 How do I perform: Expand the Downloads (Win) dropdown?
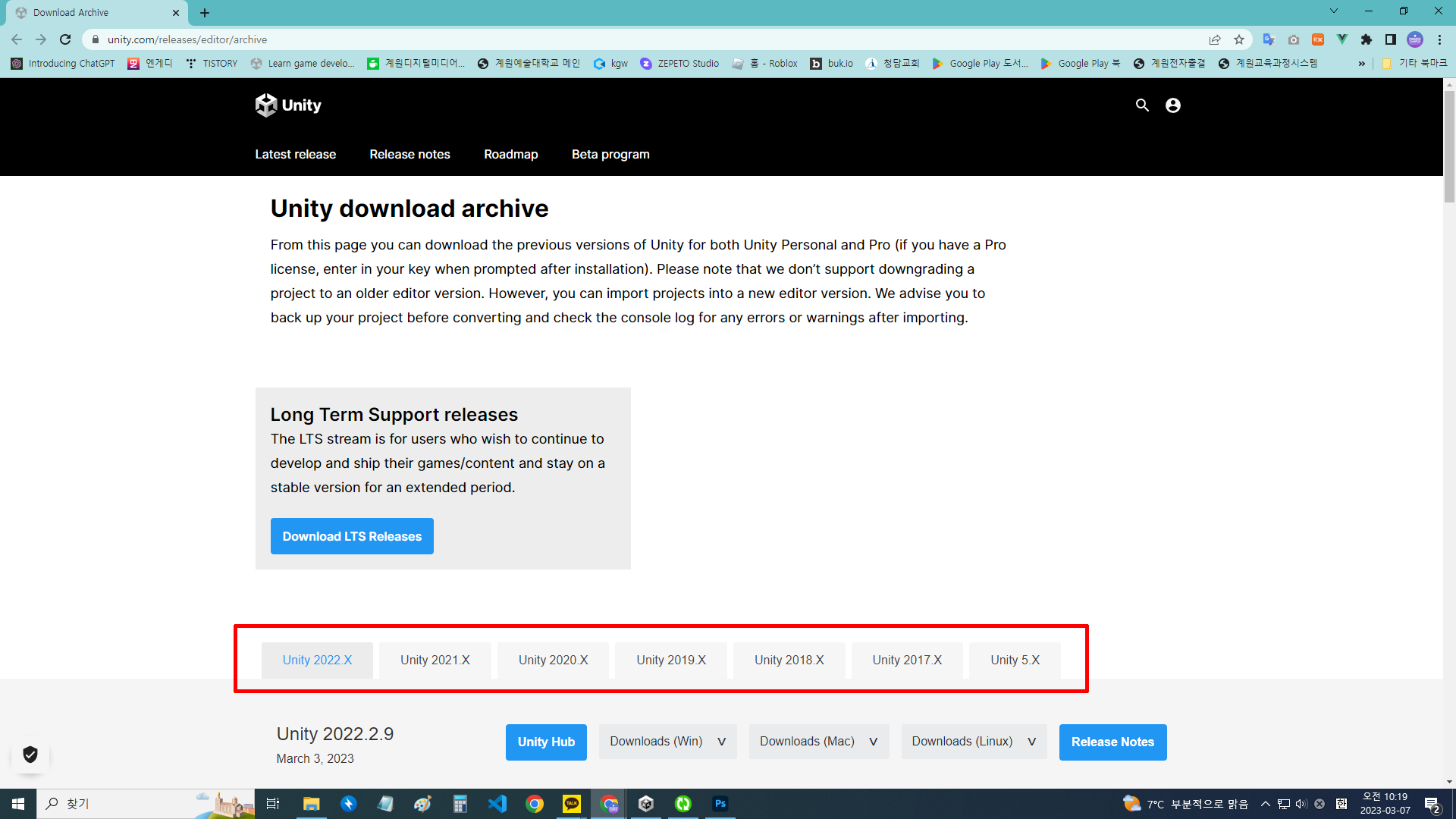[x=668, y=742]
